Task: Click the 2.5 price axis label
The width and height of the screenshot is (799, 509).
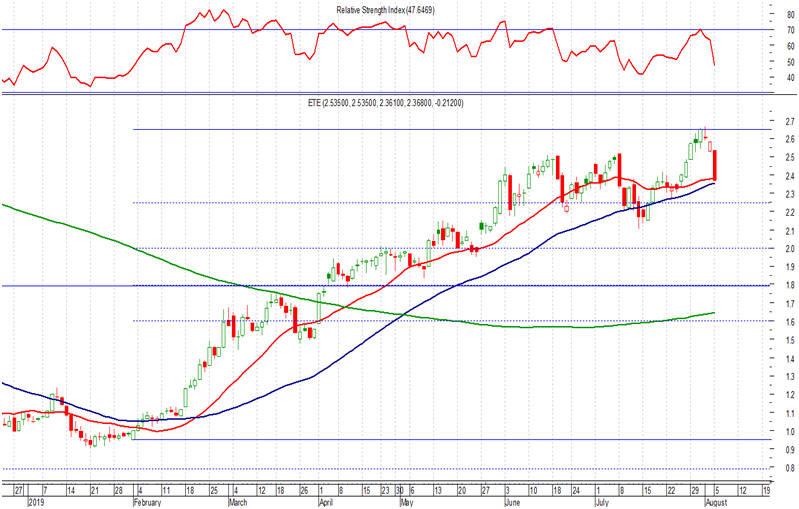Action: coord(790,157)
